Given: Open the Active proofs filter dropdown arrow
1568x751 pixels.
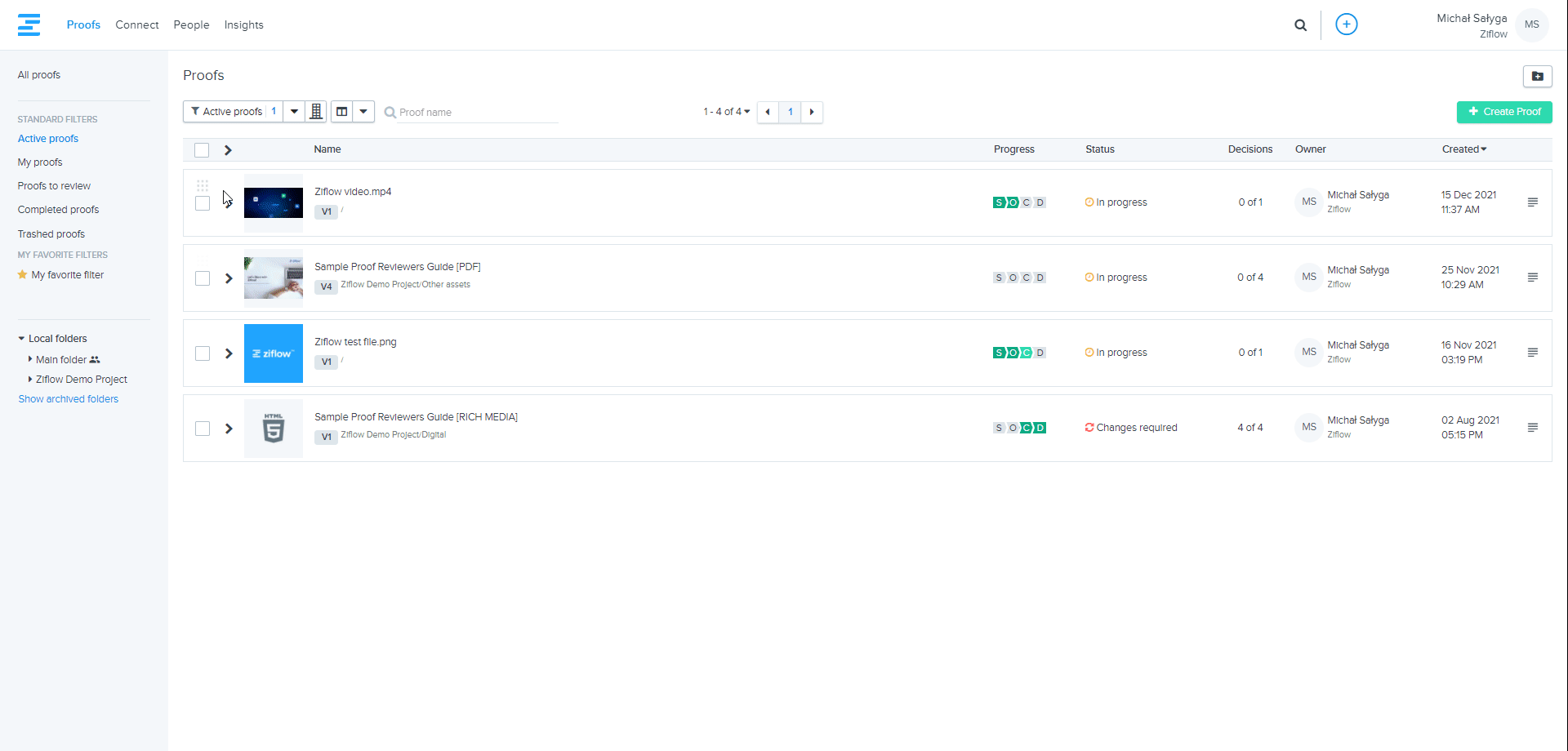Looking at the screenshot, I should pos(294,112).
